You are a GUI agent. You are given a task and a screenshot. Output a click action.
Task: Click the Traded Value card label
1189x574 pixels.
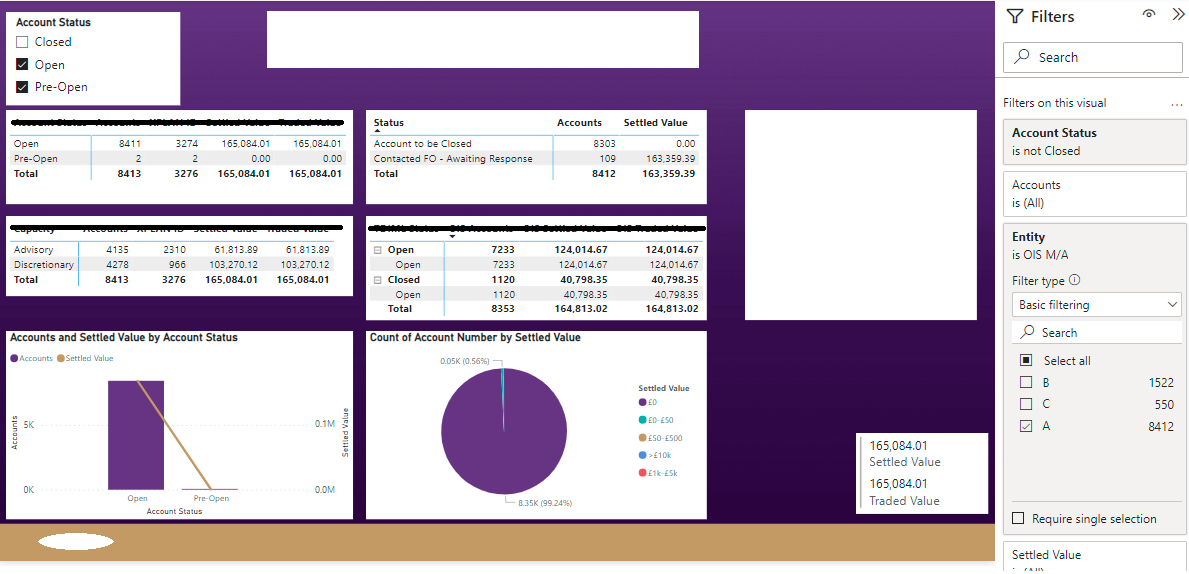[x=904, y=500]
